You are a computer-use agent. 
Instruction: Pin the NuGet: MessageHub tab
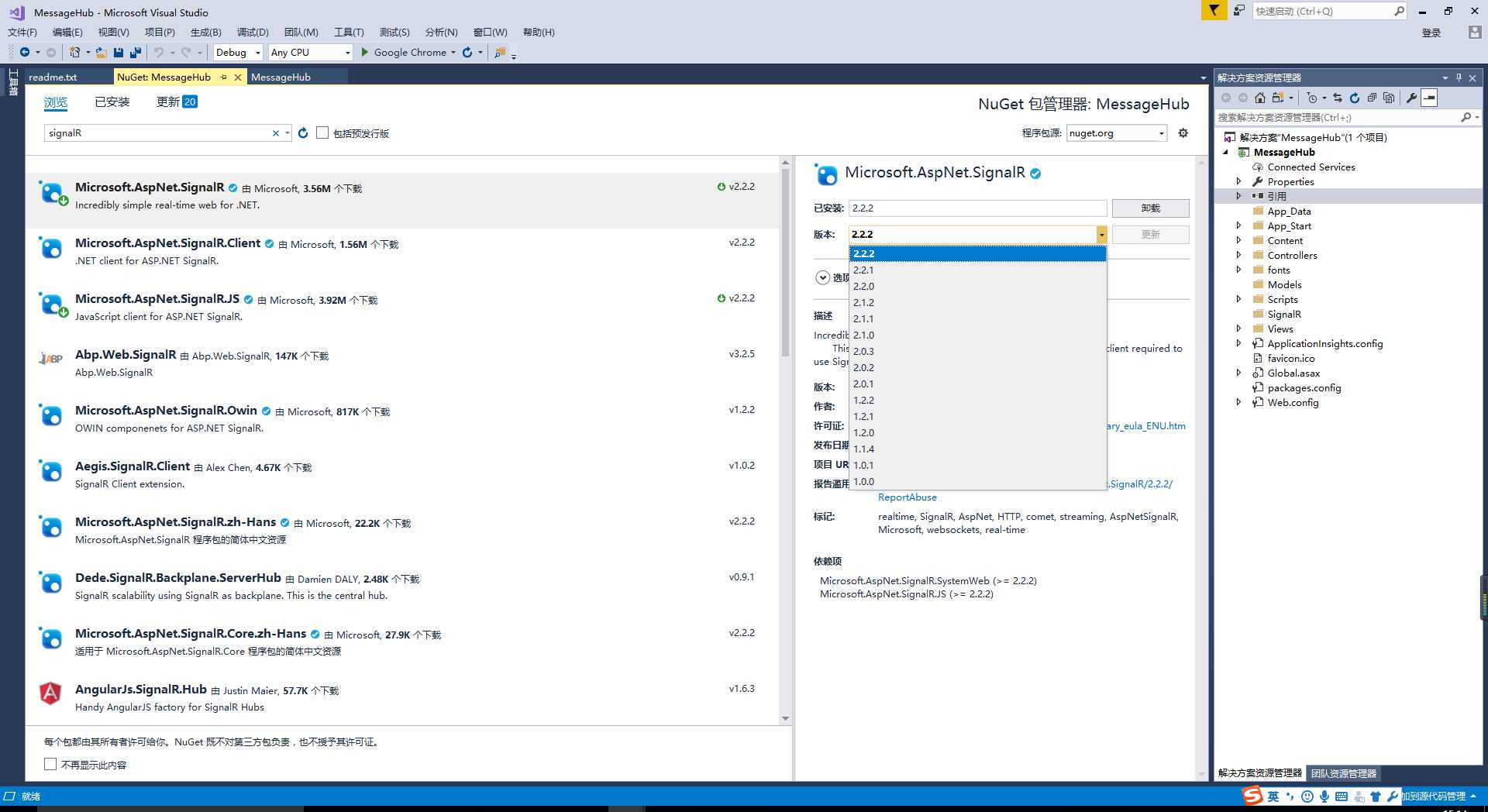click(224, 77)
